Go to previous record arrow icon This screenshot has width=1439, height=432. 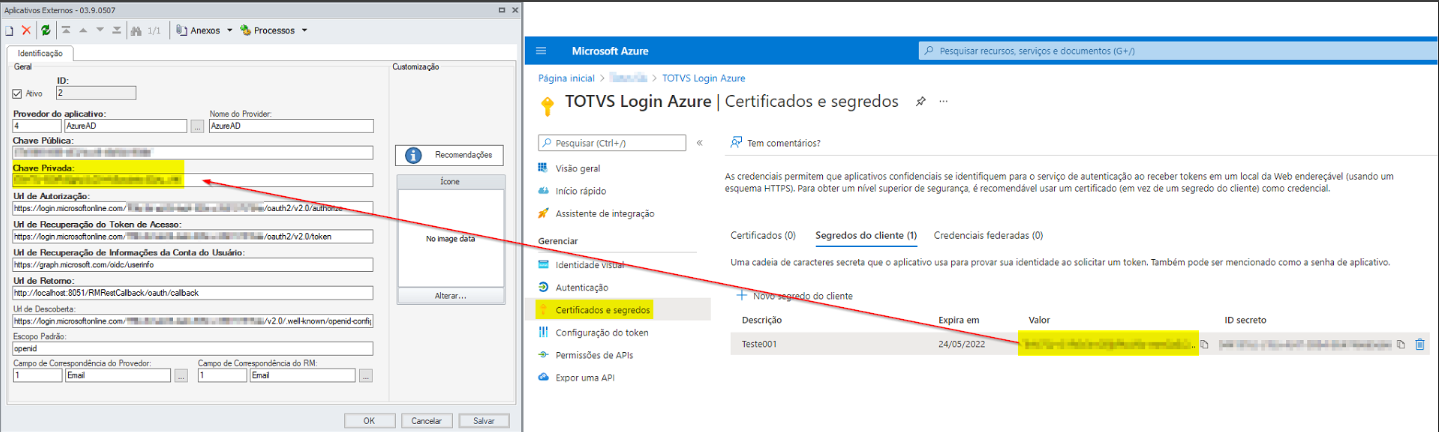tap(84, 30)
